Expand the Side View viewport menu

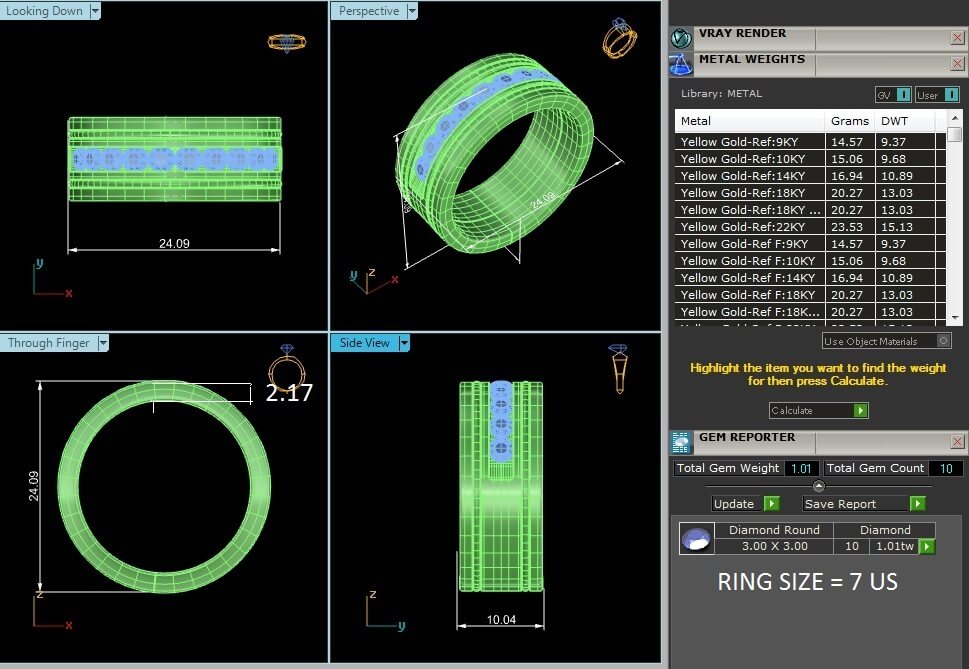pyautogui.click(x=404, y=343)
